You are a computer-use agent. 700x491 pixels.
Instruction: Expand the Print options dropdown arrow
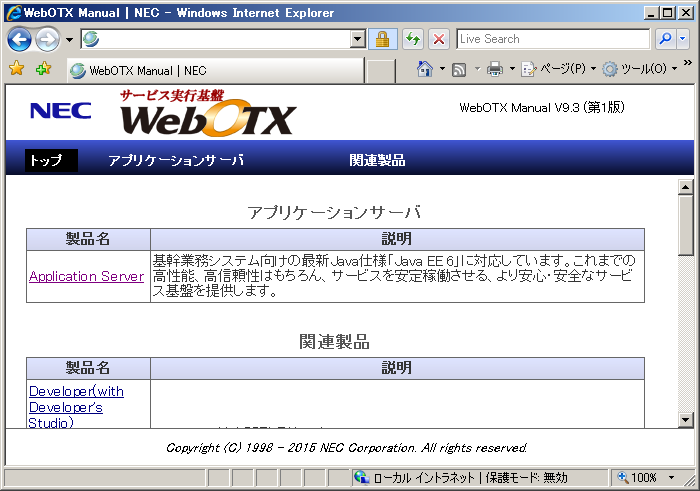pos(512,69)
